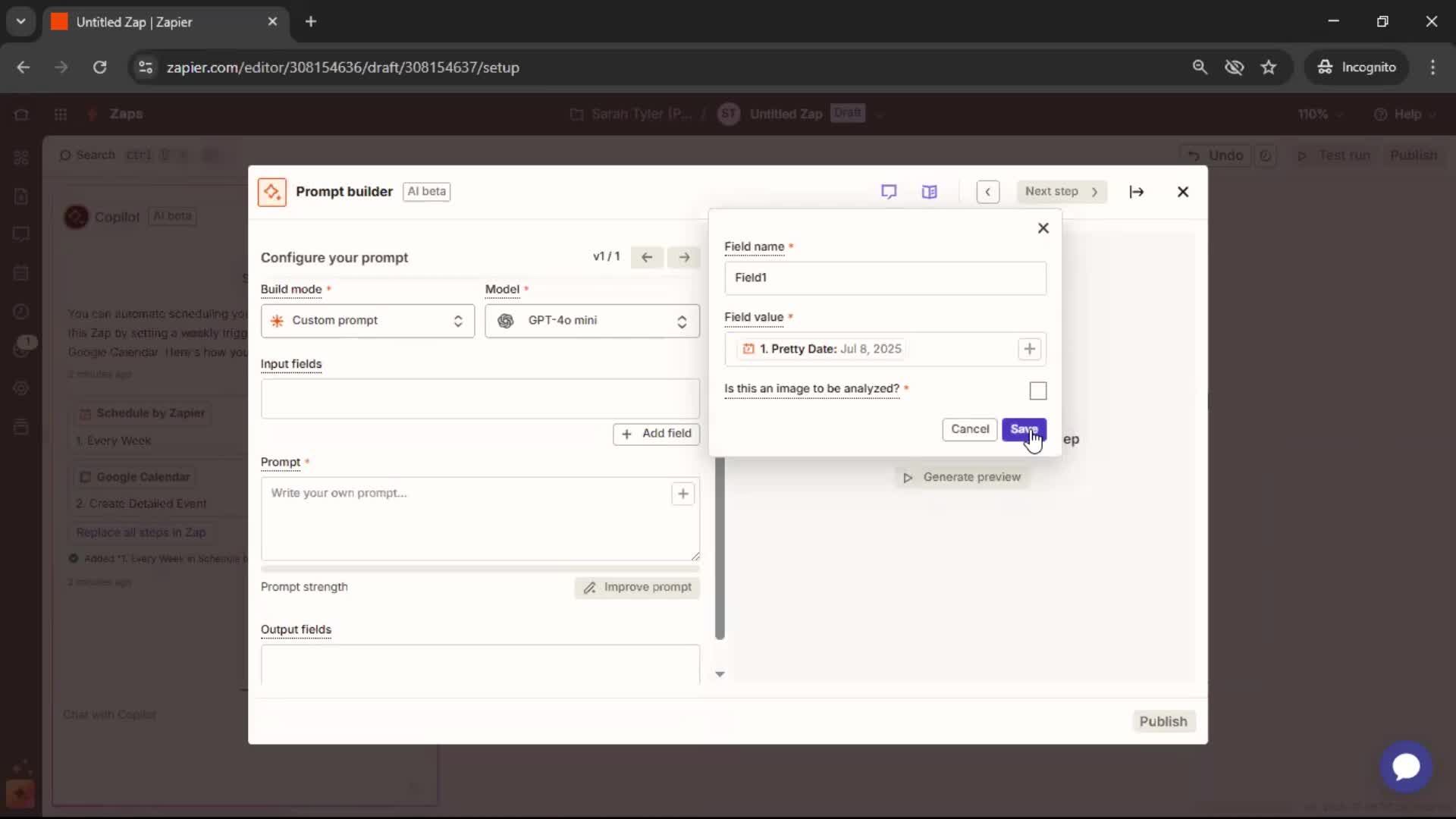Click the Field name input box
Viewport: 1456px width, 819px height.
pos(885,278)
